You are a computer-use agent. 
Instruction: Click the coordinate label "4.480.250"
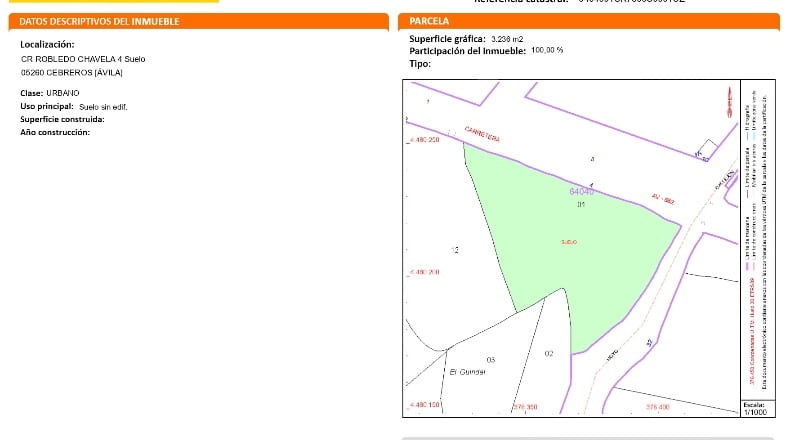click(x=424, y=140)
